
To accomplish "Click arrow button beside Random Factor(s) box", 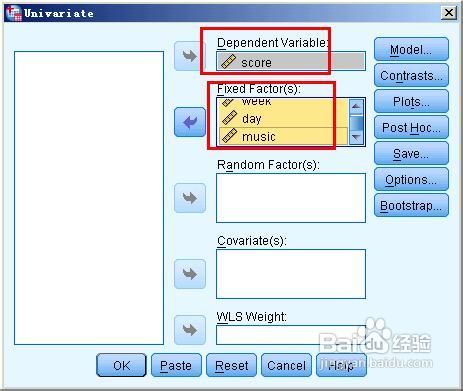I will coord(190,198).
